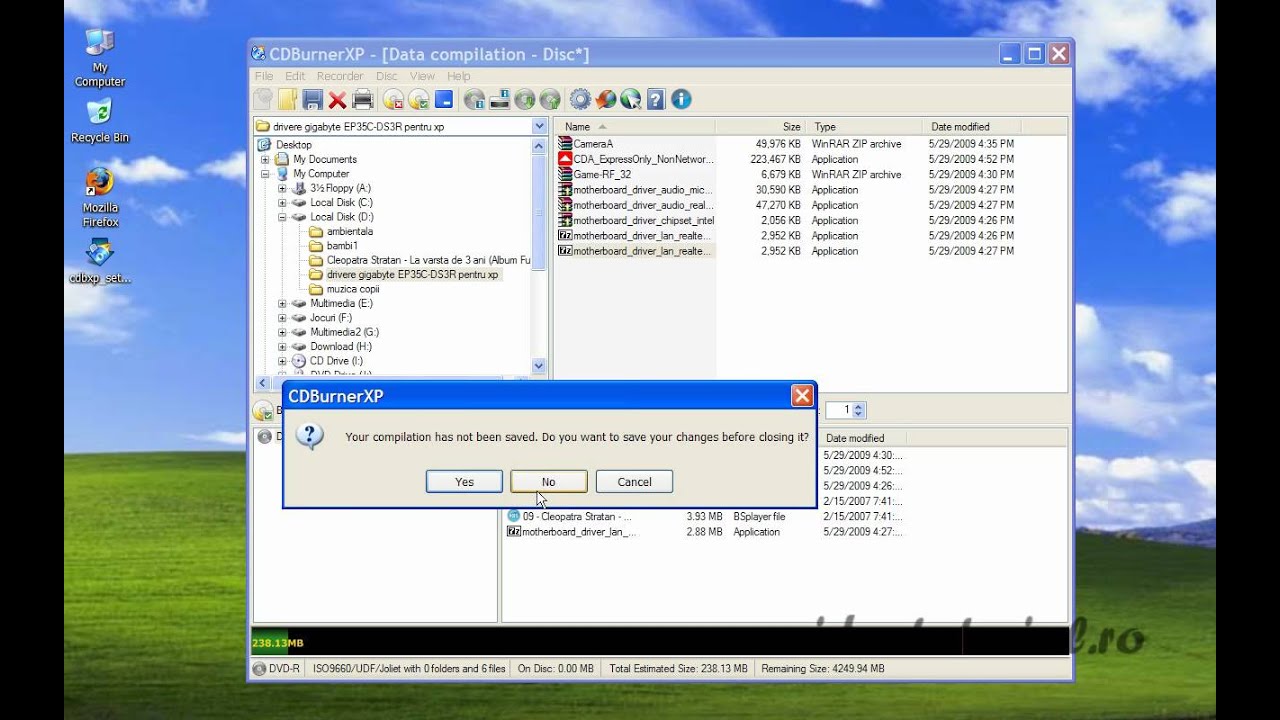Image resolution: width=1280 pixels, height=720 pixels.
Task: Click the greyed-out New compilation toolbar icon
Action: tap(263, 99)
